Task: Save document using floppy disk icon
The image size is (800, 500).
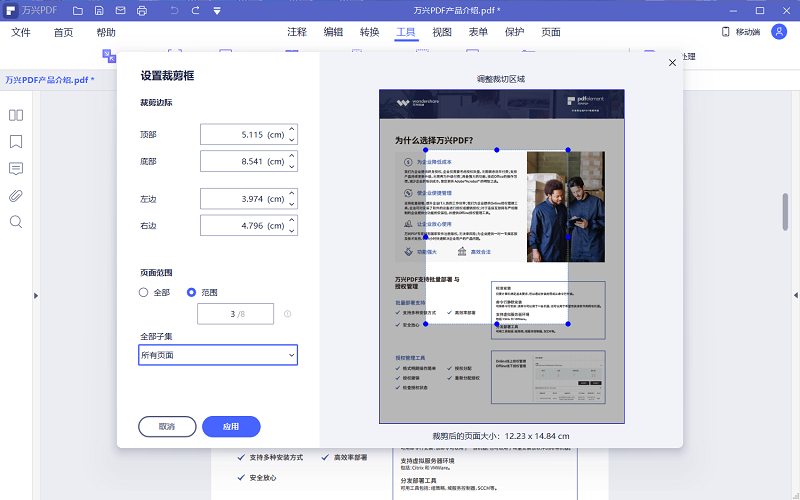Action: (99, 11)
